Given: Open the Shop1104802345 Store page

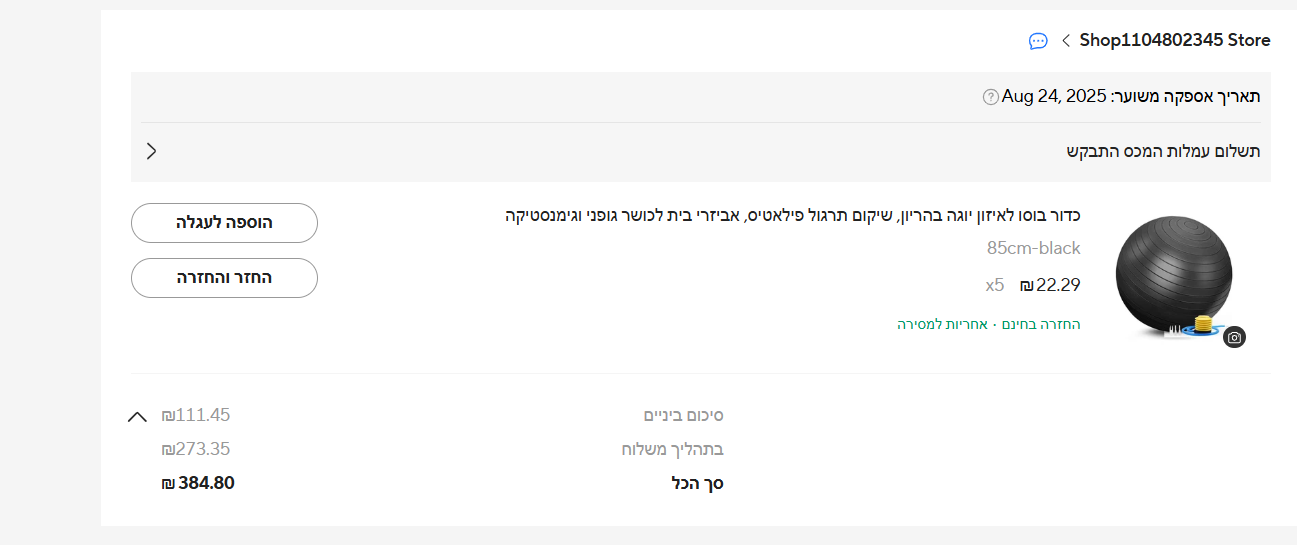Looking at the screenshot, I should pyautogui.click(x=1175, y=40).
